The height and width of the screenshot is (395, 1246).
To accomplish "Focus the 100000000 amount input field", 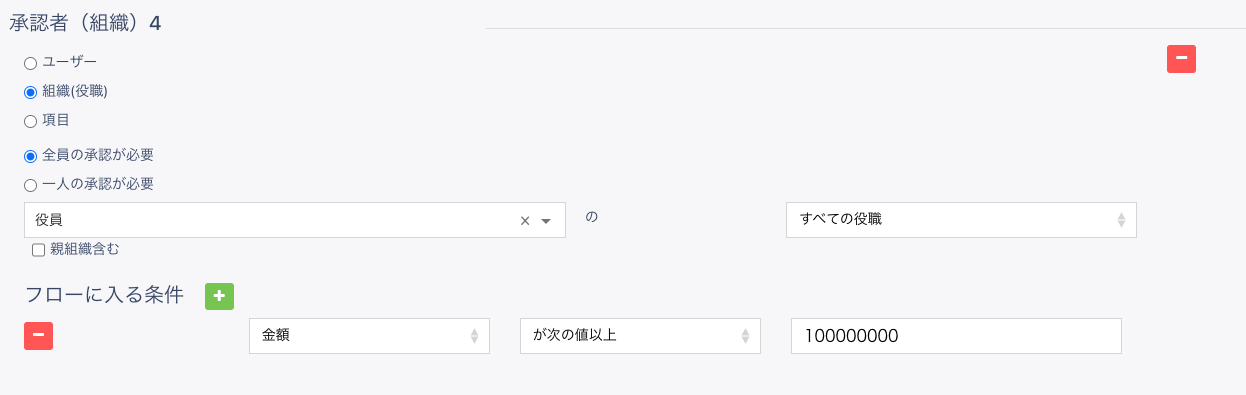I will (956, 336).
